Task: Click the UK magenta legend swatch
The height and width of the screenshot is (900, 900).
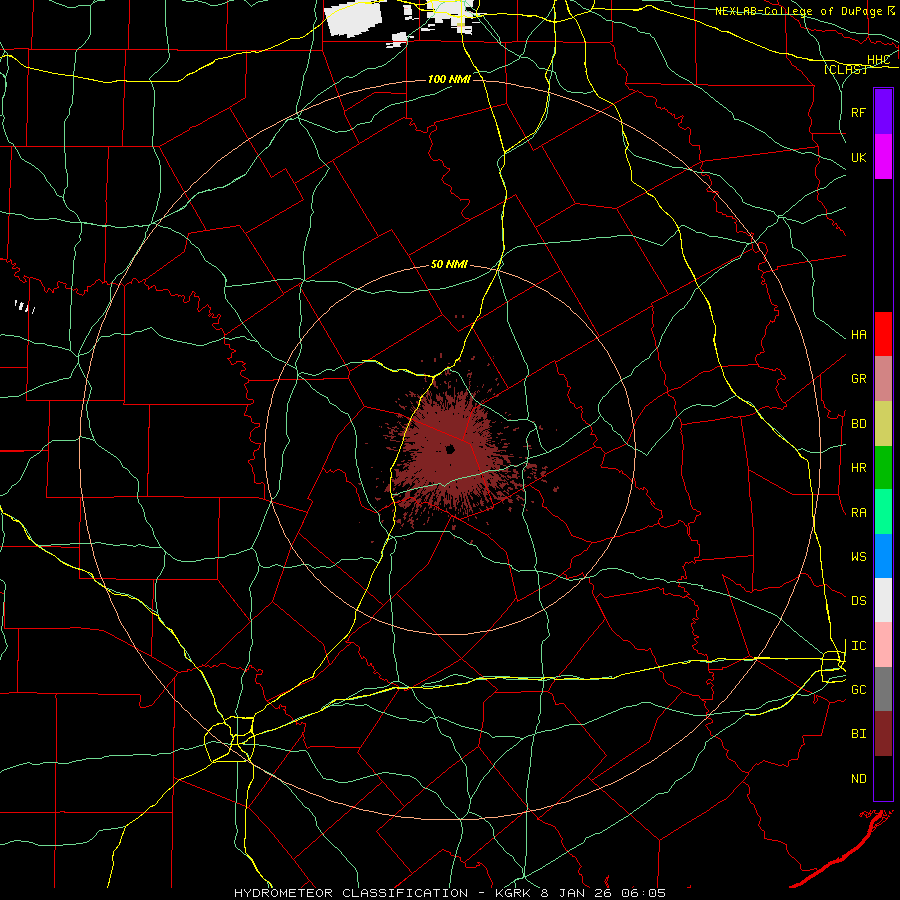Action: coord(883,157)
